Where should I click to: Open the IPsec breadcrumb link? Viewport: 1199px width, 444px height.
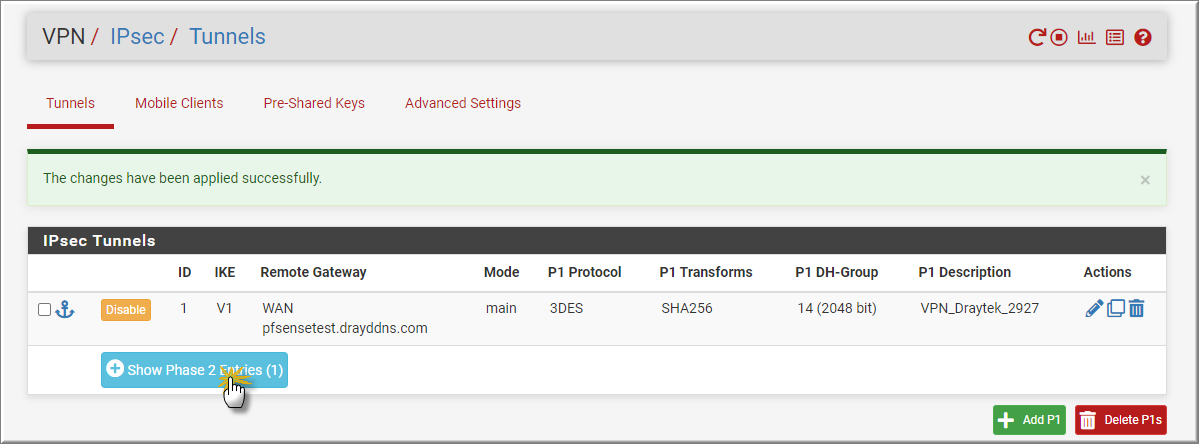tap(137, 36)
